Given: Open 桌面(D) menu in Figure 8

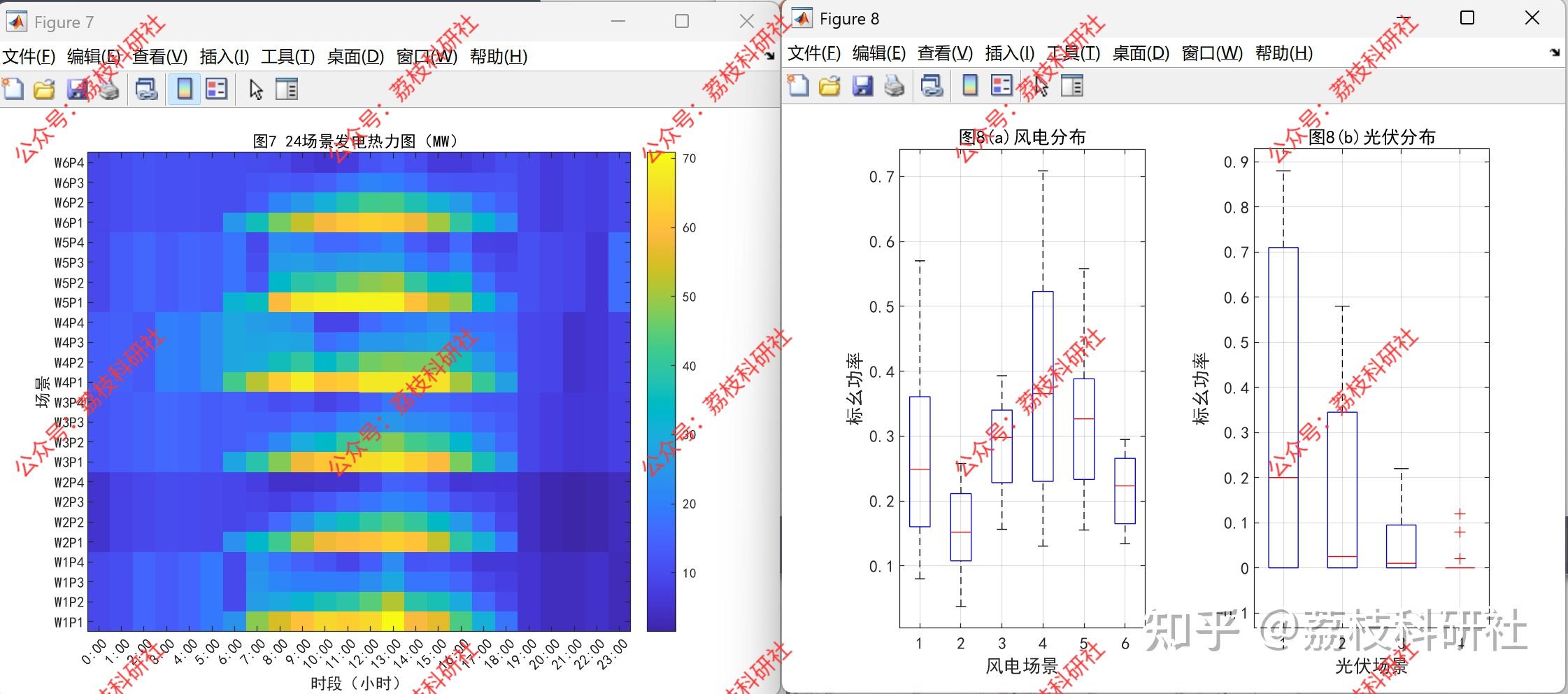Looking at the screenshot, I should tap(1141, 53).
